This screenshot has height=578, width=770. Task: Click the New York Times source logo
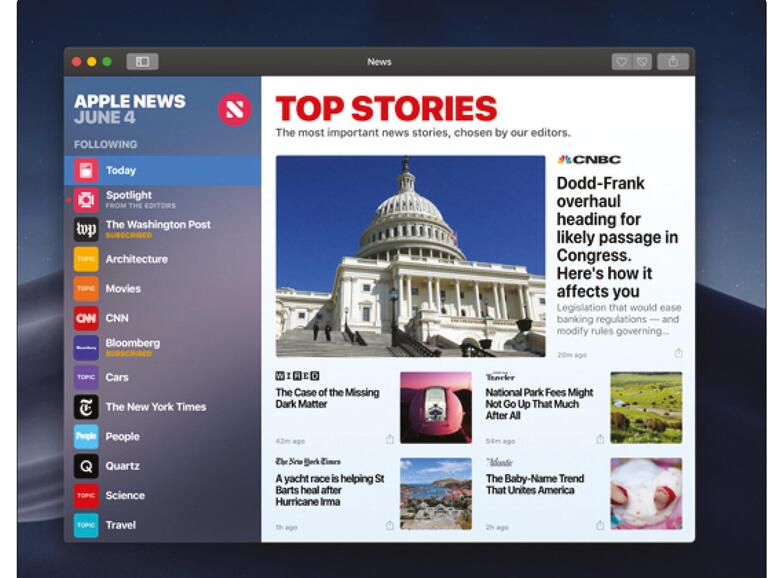point(308,462)
